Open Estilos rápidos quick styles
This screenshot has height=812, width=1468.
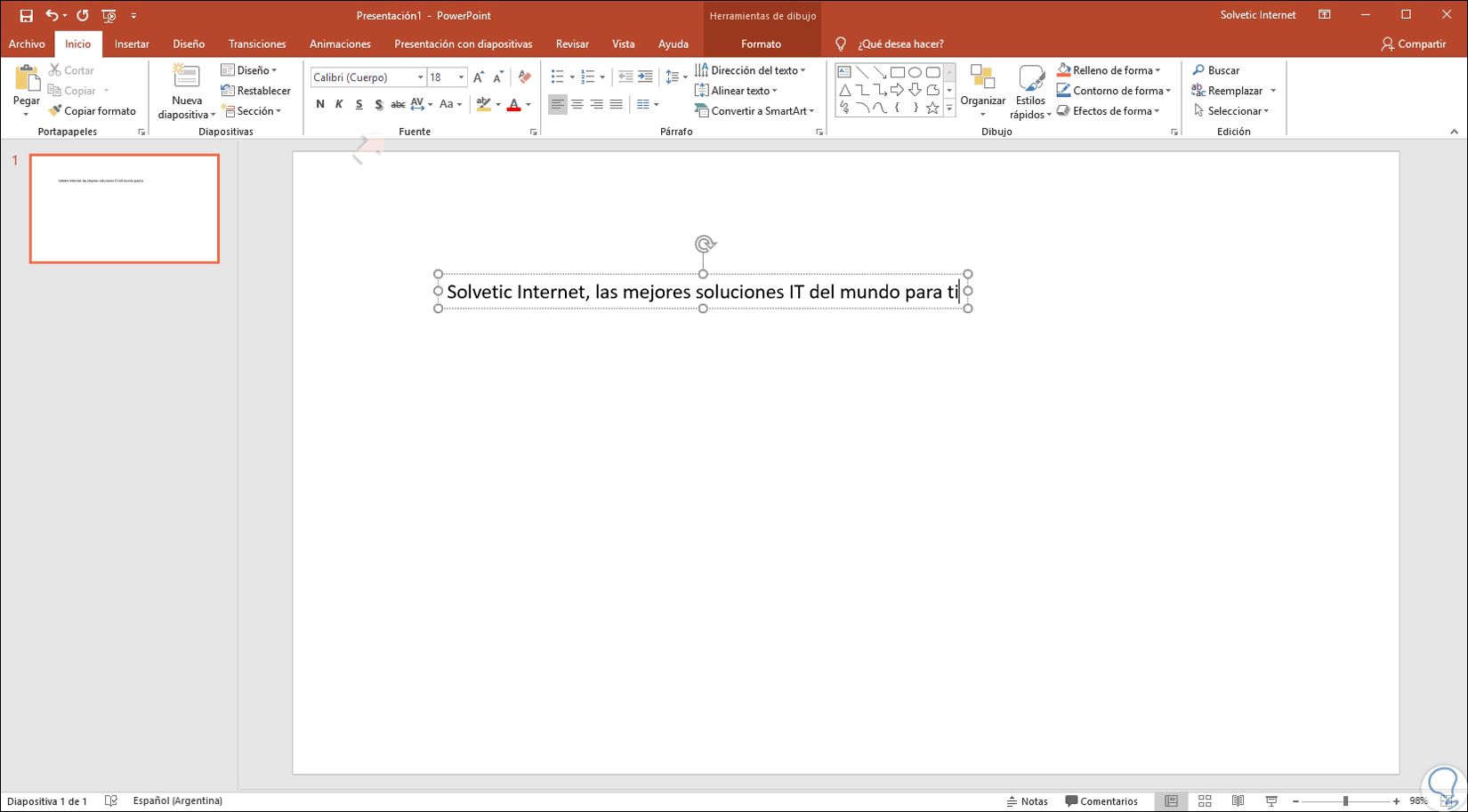(1030, 92)
